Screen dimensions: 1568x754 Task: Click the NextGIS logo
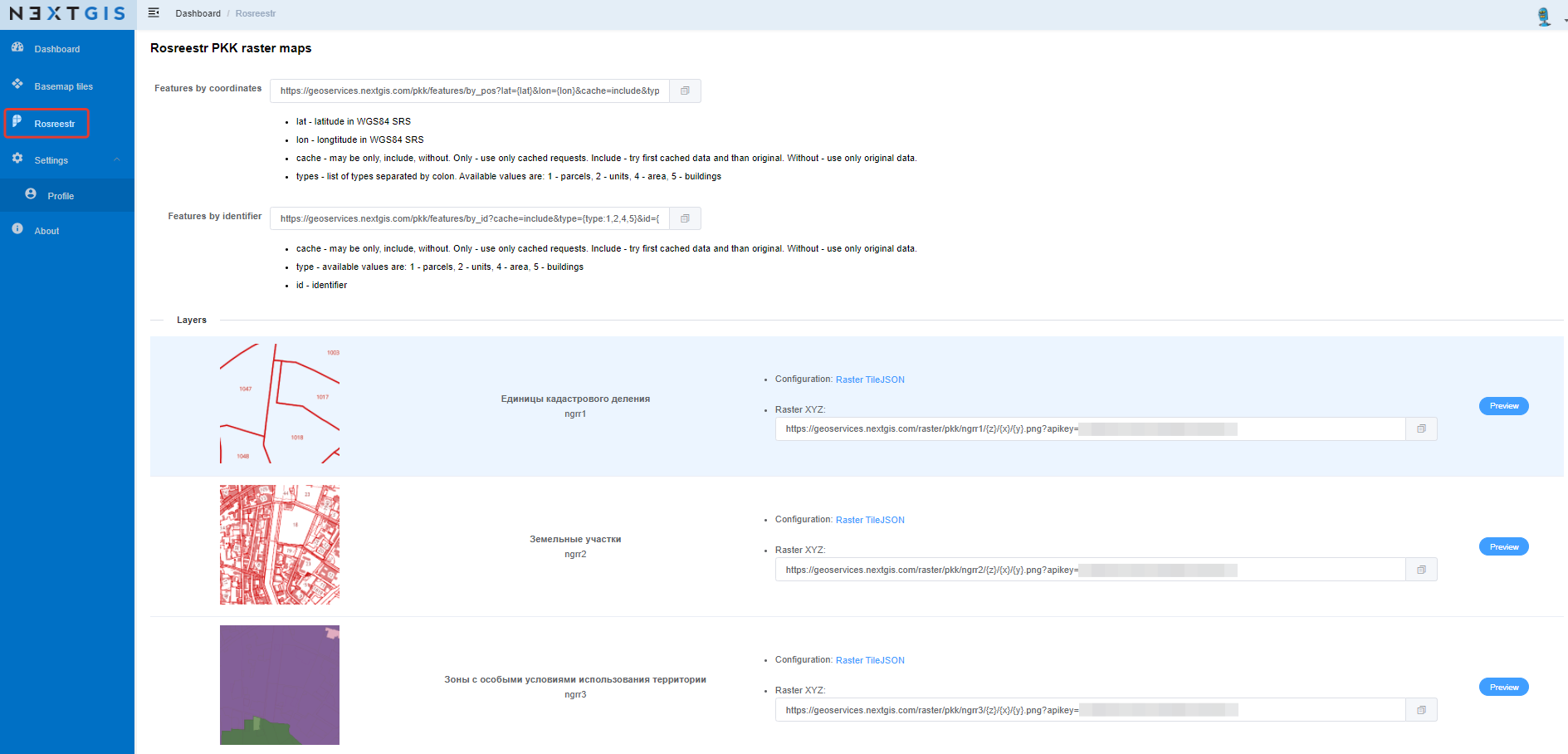coord(67,13)
